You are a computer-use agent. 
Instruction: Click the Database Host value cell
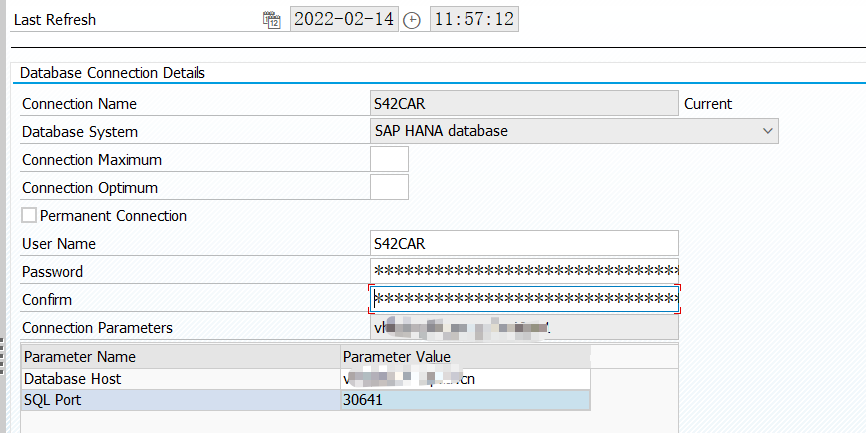click(x=466, y=379)
